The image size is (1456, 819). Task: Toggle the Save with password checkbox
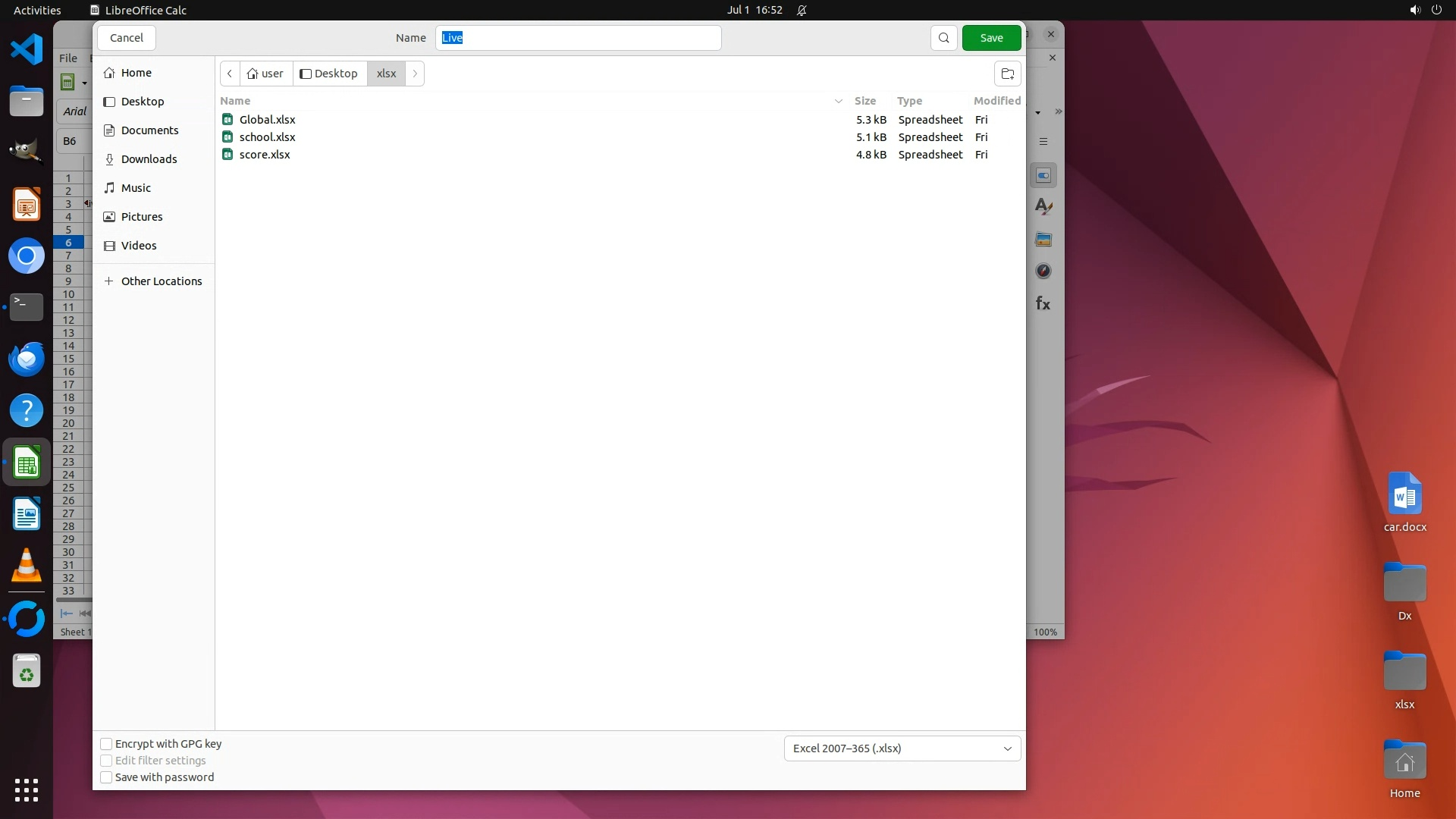point(107,777)
